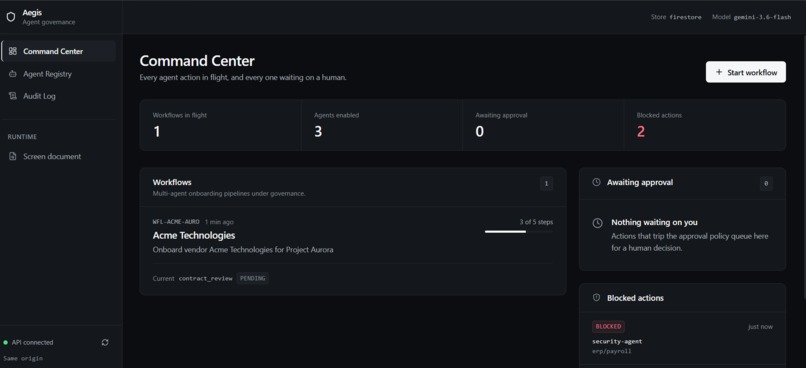
Task: Open the Audit Log section
Action: (59, 96)
